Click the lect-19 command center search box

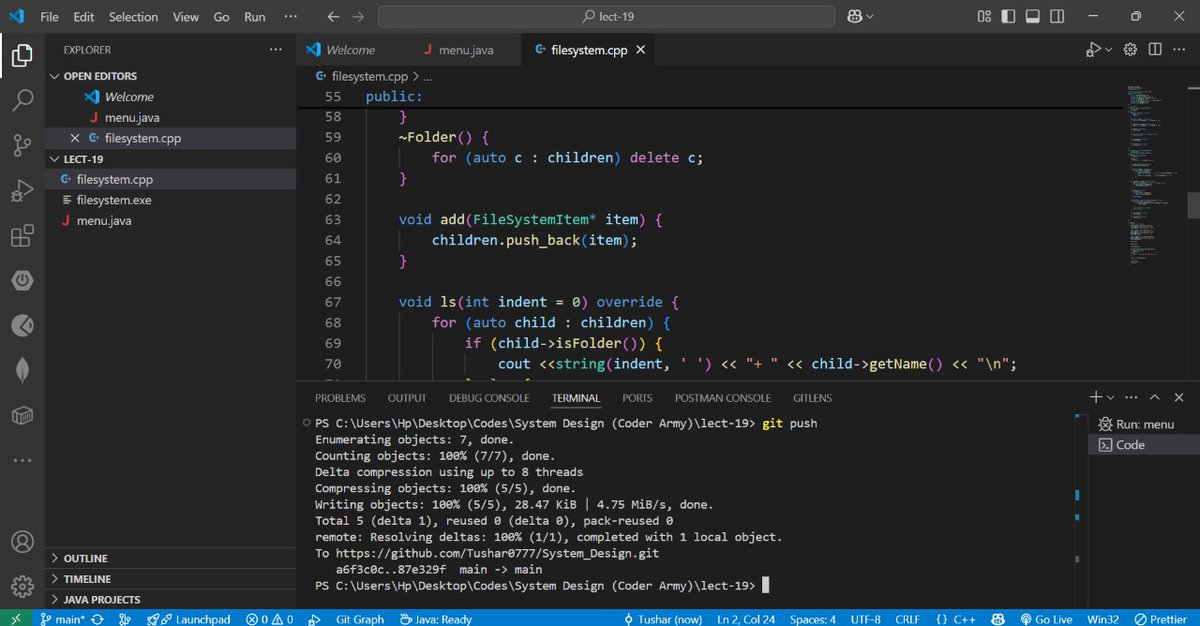[x=605, y=17]
